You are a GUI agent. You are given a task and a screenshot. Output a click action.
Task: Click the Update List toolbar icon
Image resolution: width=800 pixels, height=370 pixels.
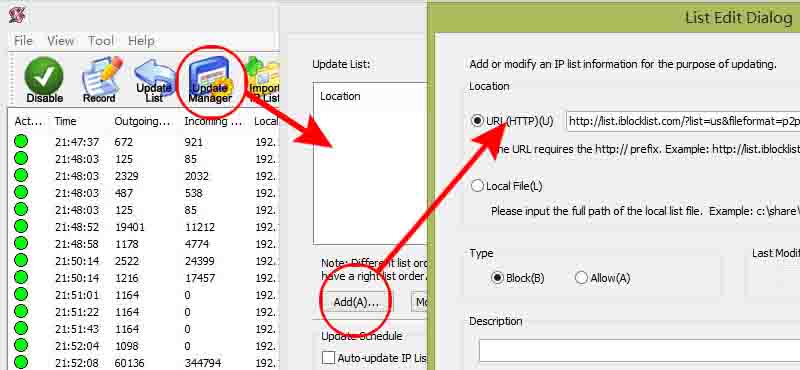(154, 80)
